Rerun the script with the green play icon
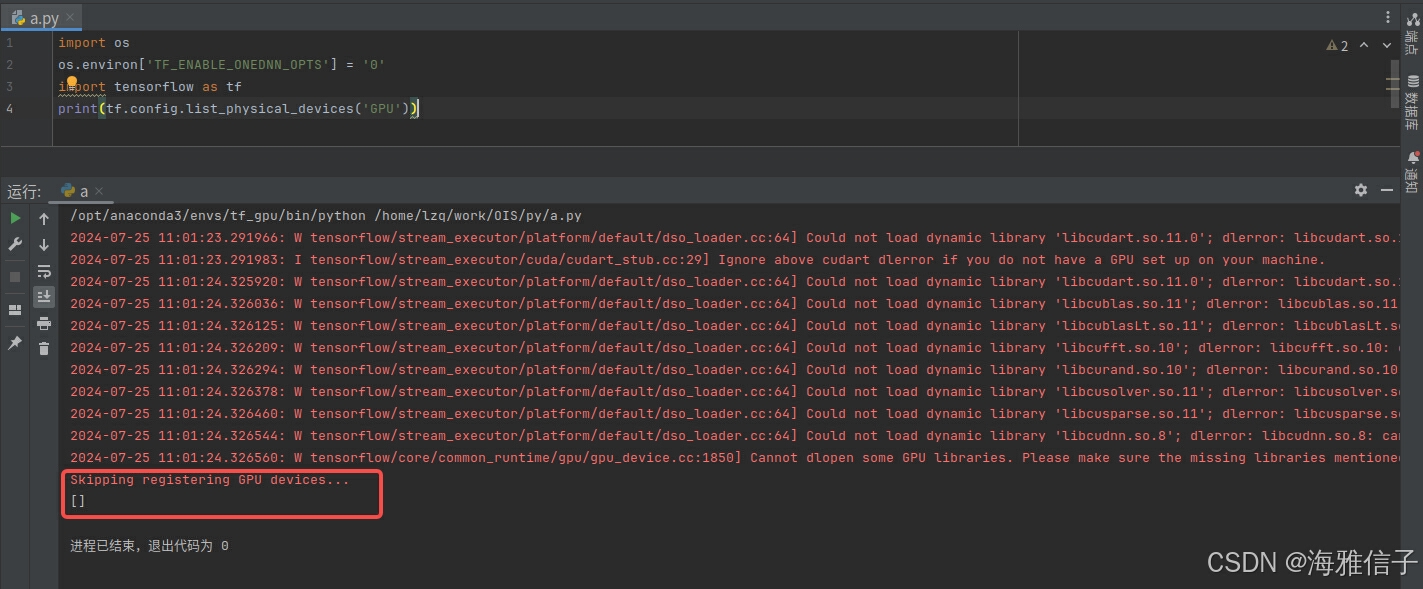Viewport: 1423px width, 589px height. [x=15, y=218]
